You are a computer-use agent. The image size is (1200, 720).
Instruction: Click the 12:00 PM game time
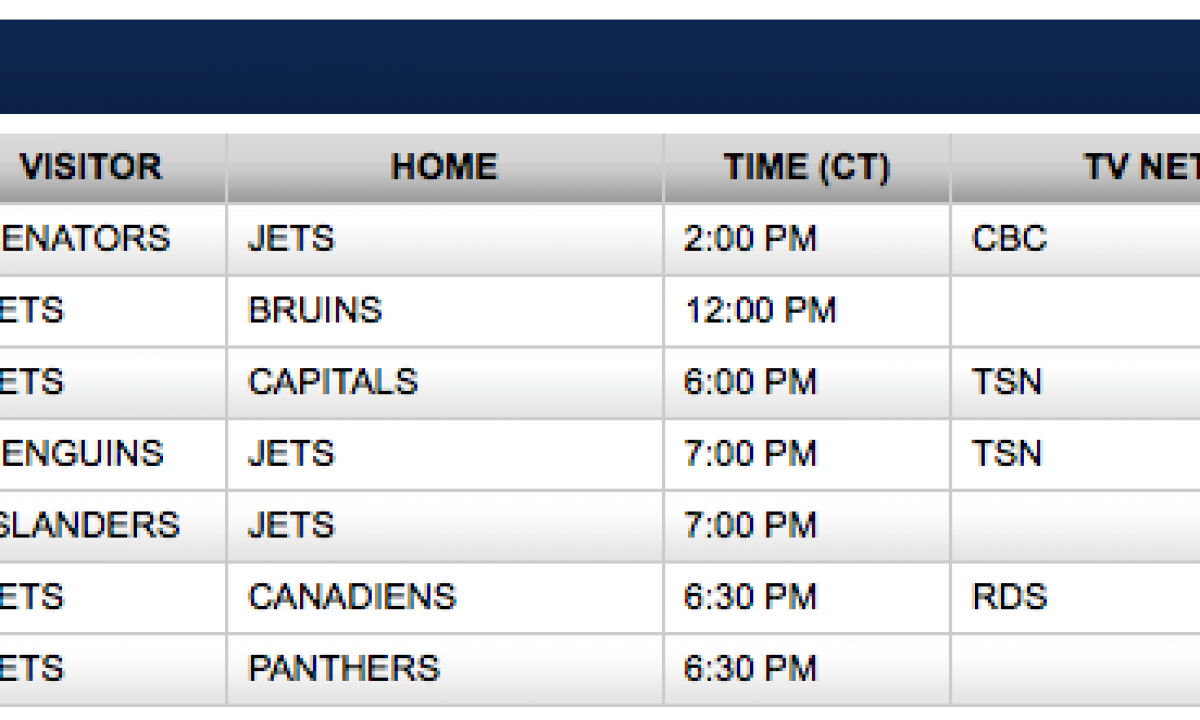pos(760,311)
